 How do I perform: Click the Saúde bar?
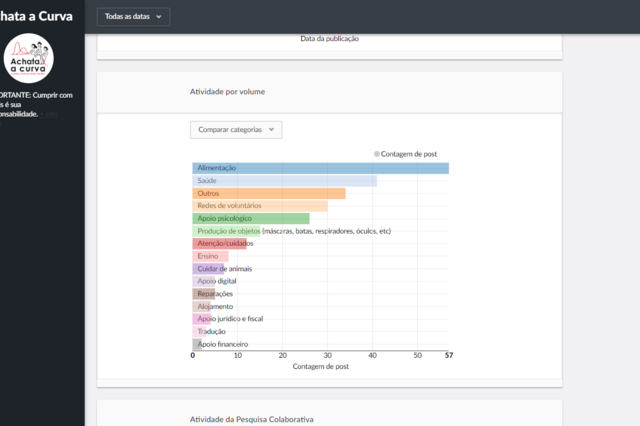[x=284, y=181]
